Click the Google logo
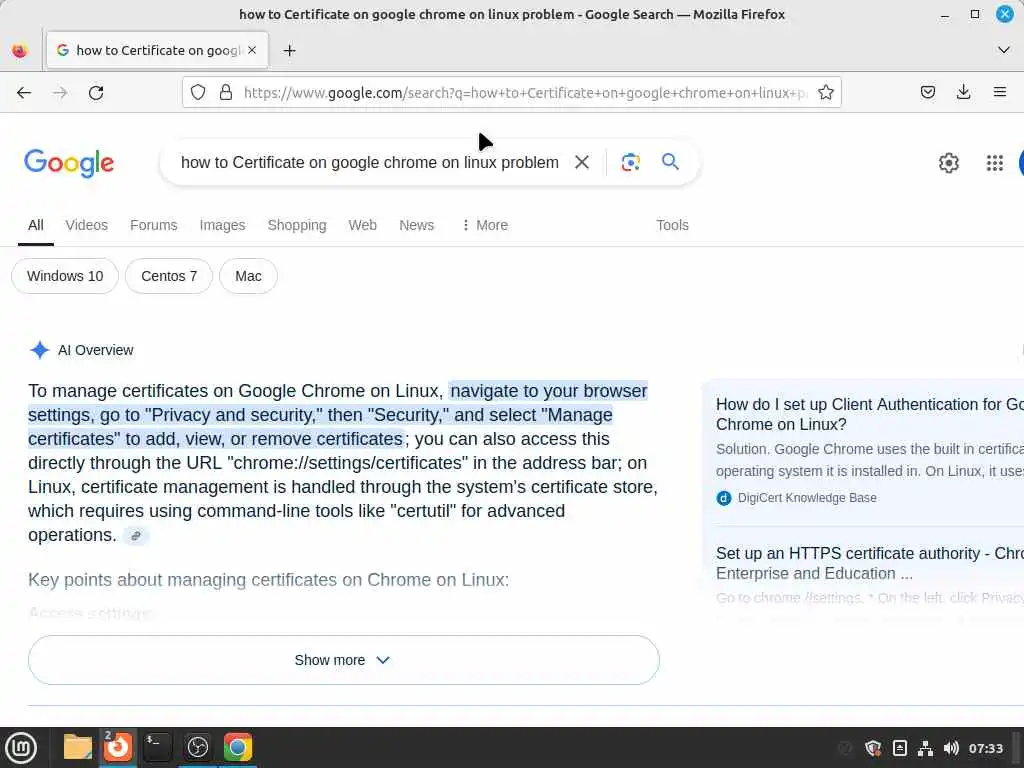 (x=69, y=163)
